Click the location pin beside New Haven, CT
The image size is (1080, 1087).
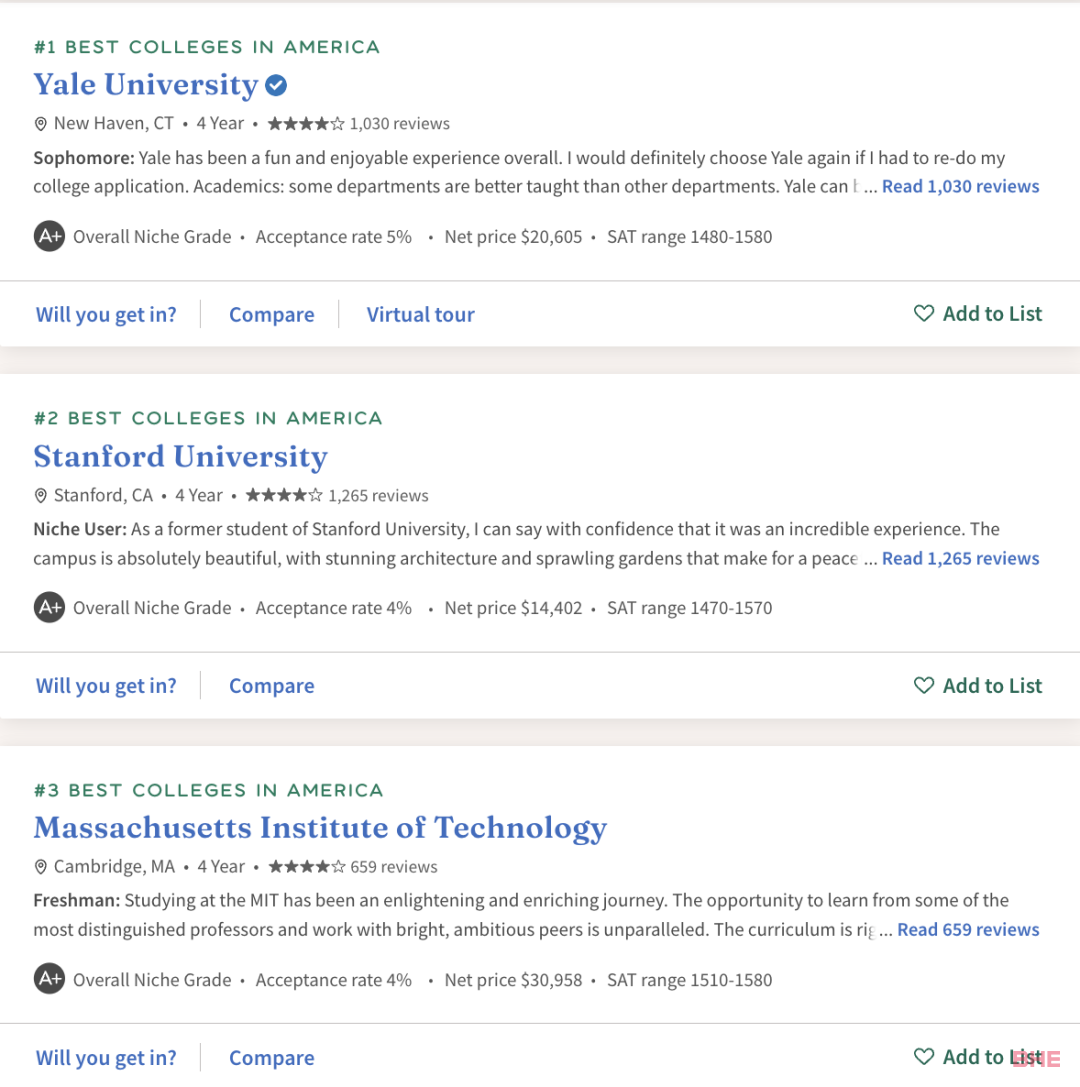(x=41, y=124)
